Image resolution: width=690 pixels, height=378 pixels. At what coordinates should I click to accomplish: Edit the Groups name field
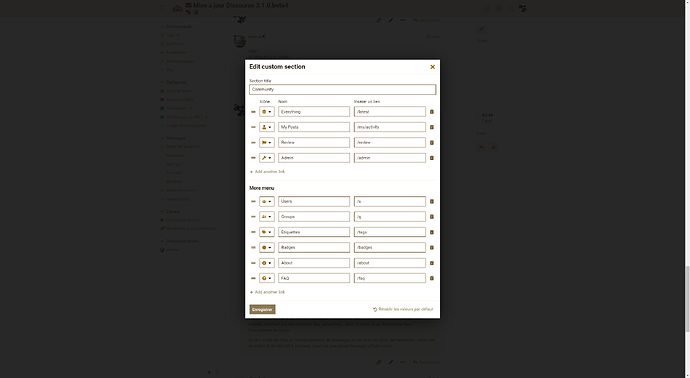(x=314, y=217)
